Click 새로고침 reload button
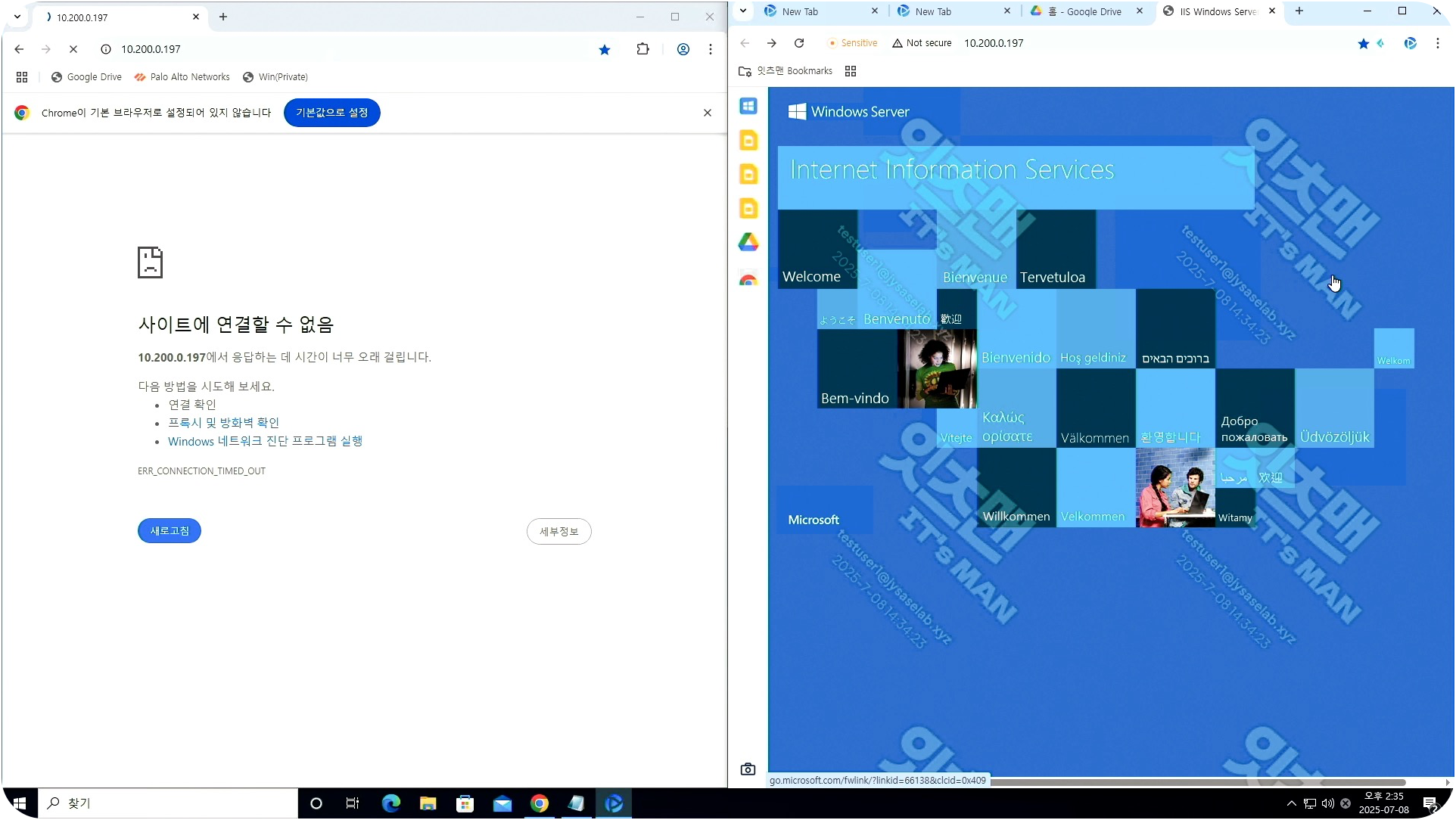Viewport: 1456px width, 820px height. point(170,531)
